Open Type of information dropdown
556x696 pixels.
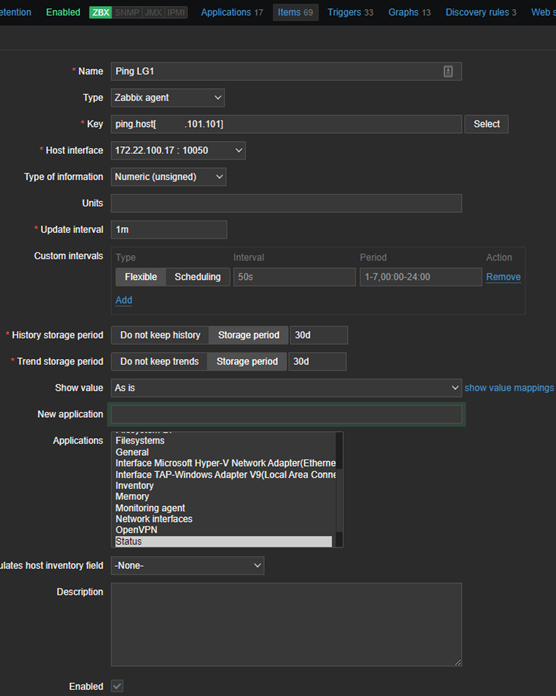point(169,177)
